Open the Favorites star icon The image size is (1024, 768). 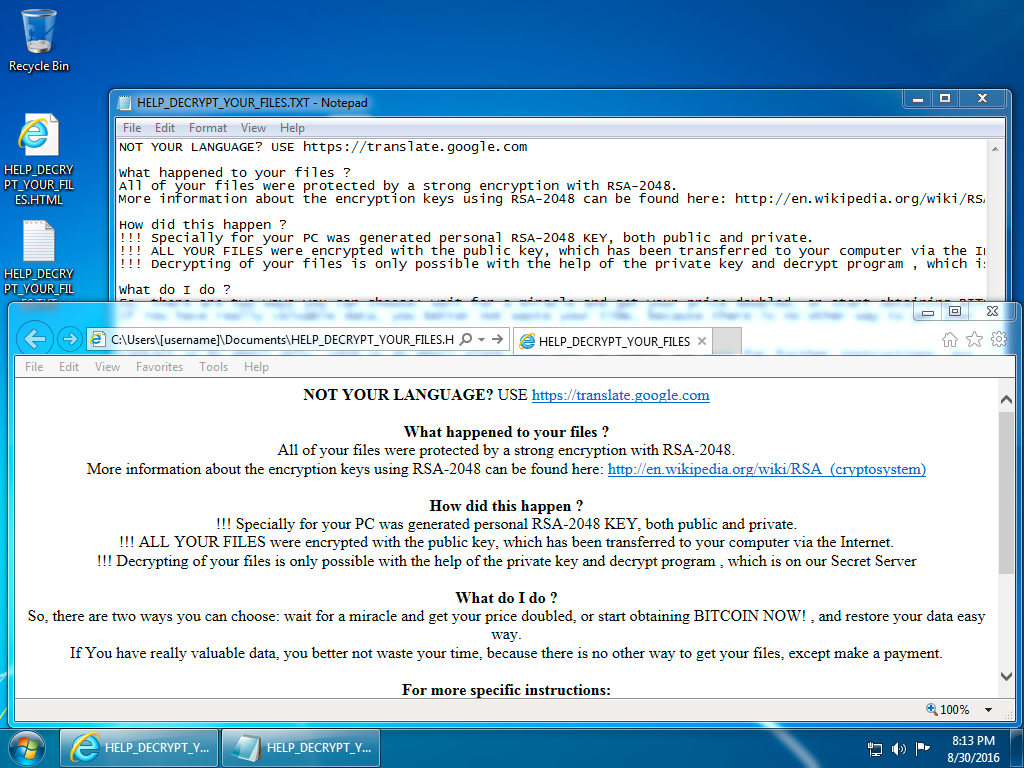tap(974, 340)
